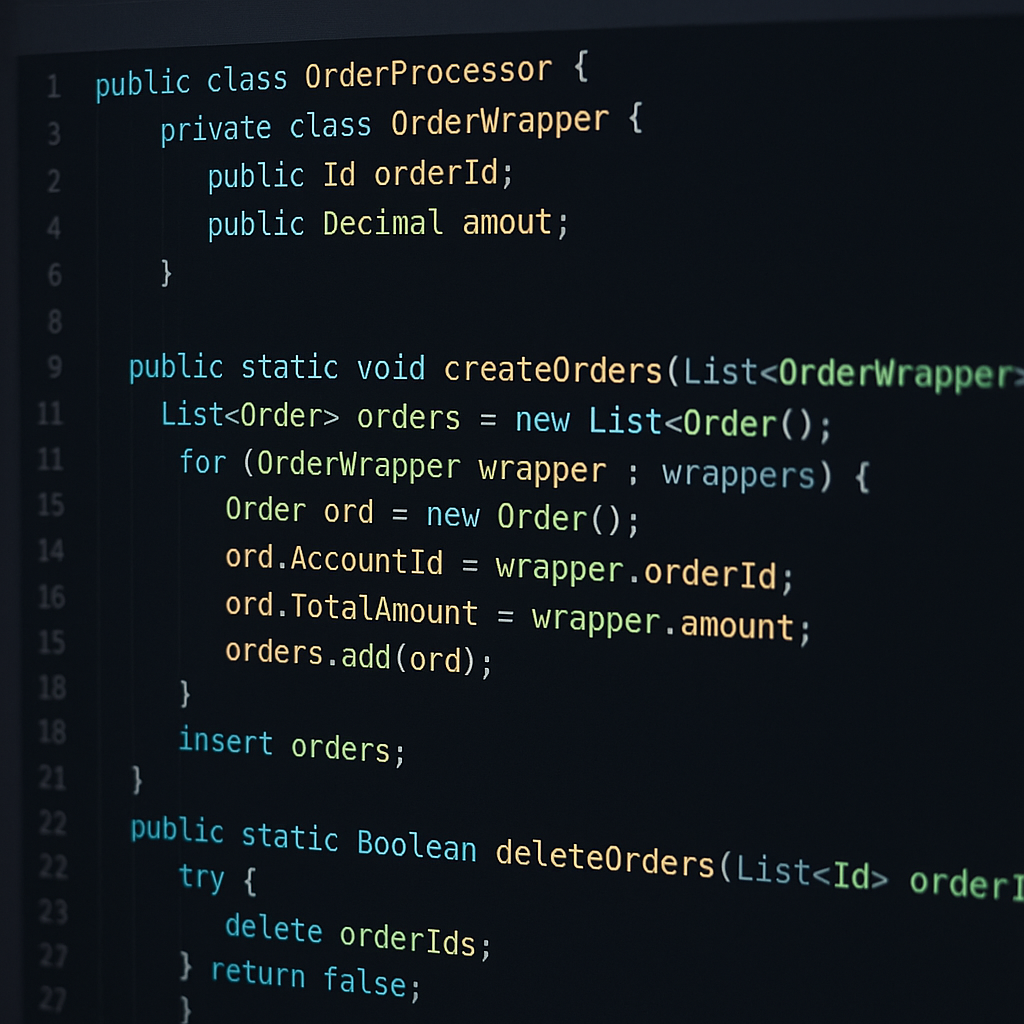This screenshot has height=1024, width=1024.
Task: Click 'orderIds' in the delete statement
Action: click(408, 940)
